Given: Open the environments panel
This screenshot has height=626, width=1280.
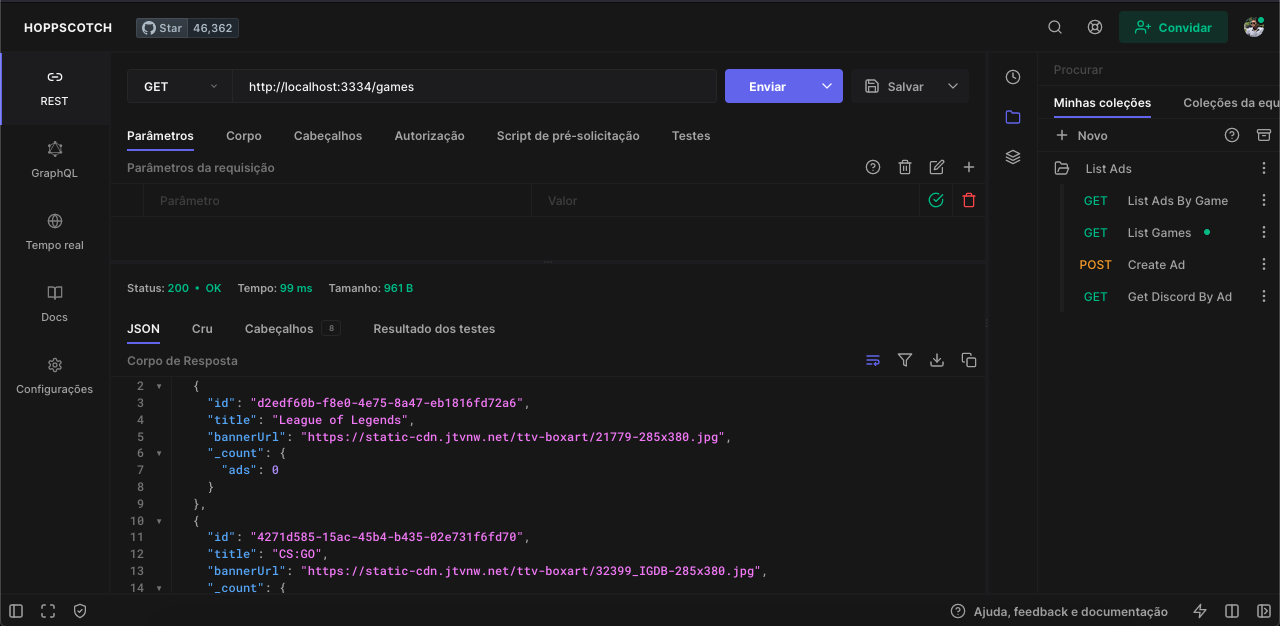Looking at the screenshot, I should [1012, 156].
